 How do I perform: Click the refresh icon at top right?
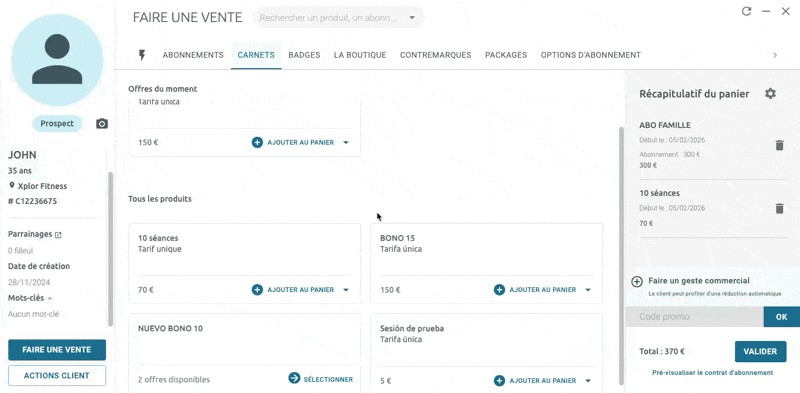tap(746, 11)
